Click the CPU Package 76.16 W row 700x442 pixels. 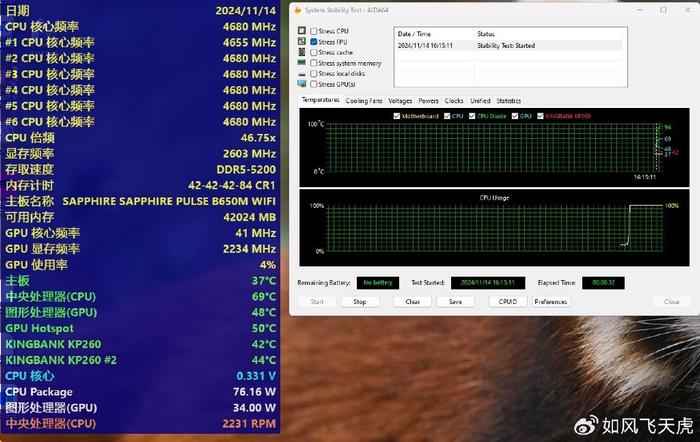(x=140, y=392)
